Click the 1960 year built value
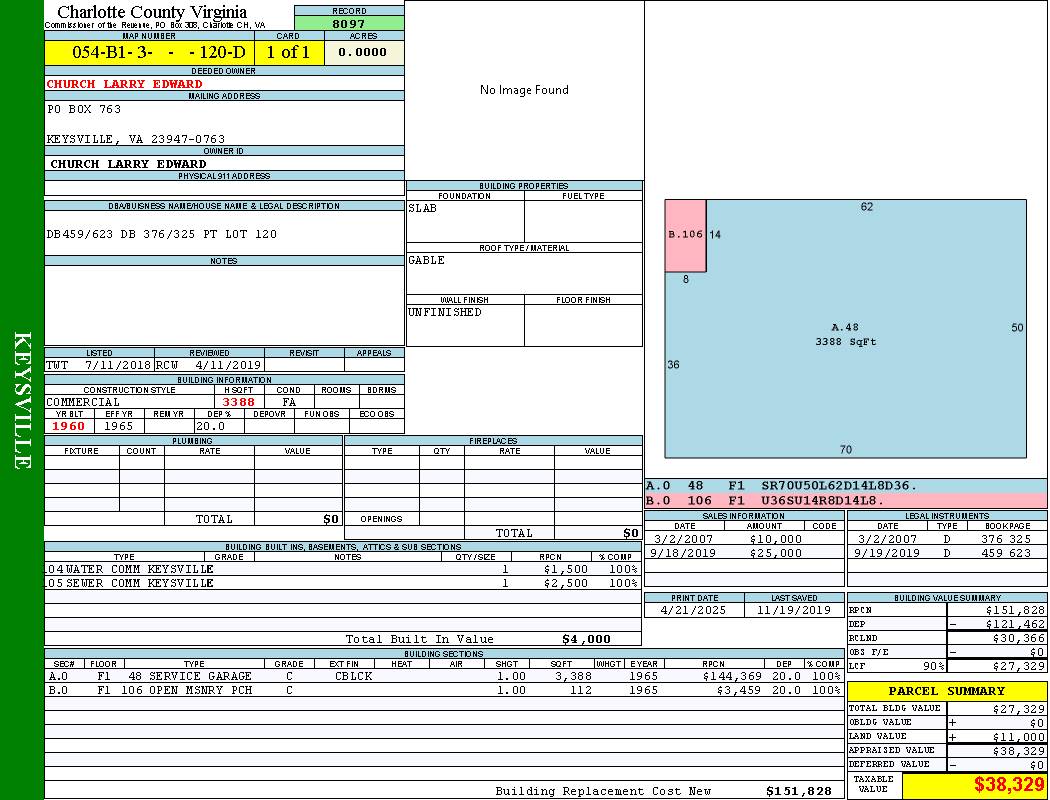This screenshot has width=1050, height=800. (69, 426)
